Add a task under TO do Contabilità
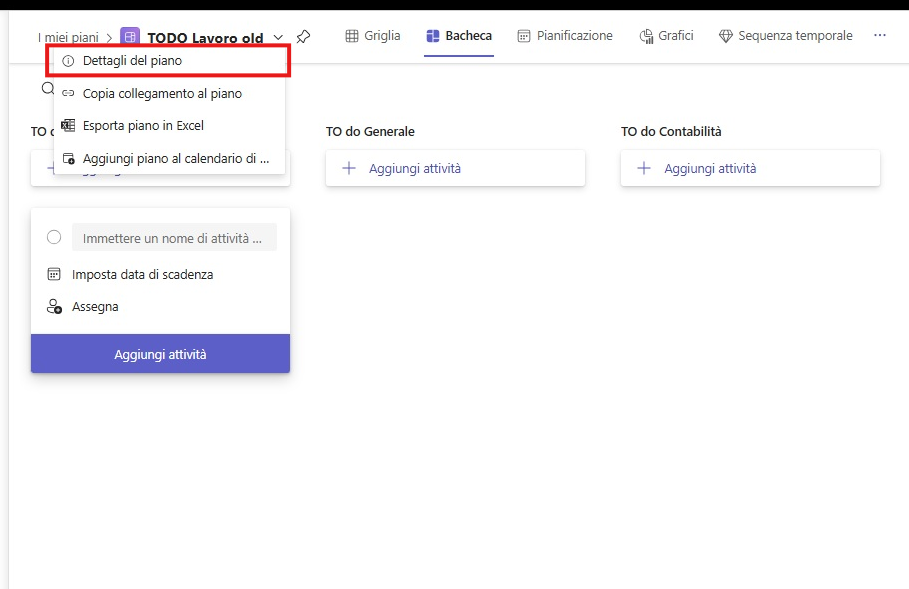This screenshot has height=589, width=909. [x=750, y=168]
